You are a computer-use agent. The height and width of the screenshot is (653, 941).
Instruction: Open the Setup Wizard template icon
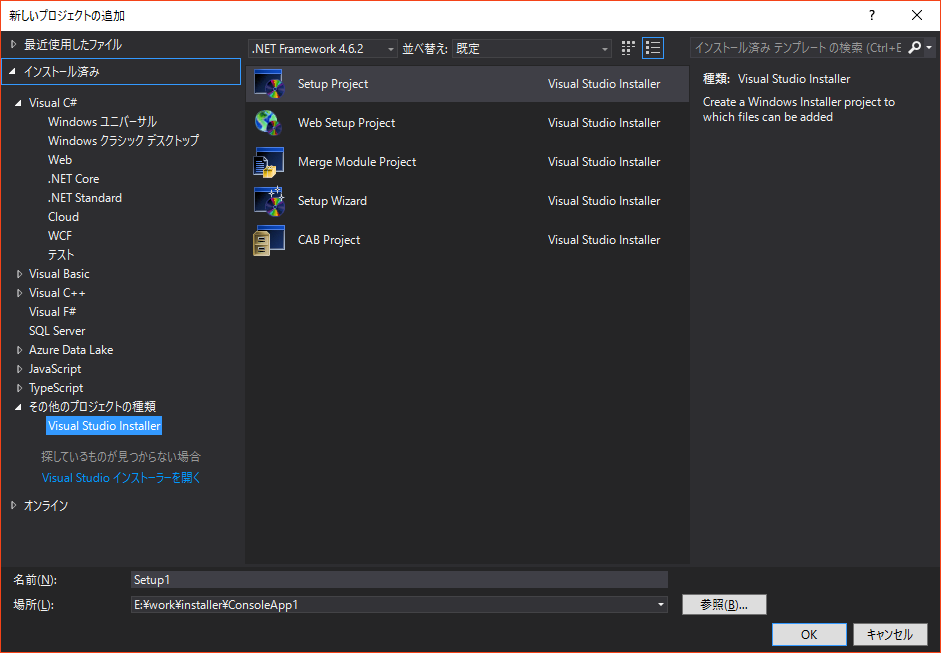(268, 200)
